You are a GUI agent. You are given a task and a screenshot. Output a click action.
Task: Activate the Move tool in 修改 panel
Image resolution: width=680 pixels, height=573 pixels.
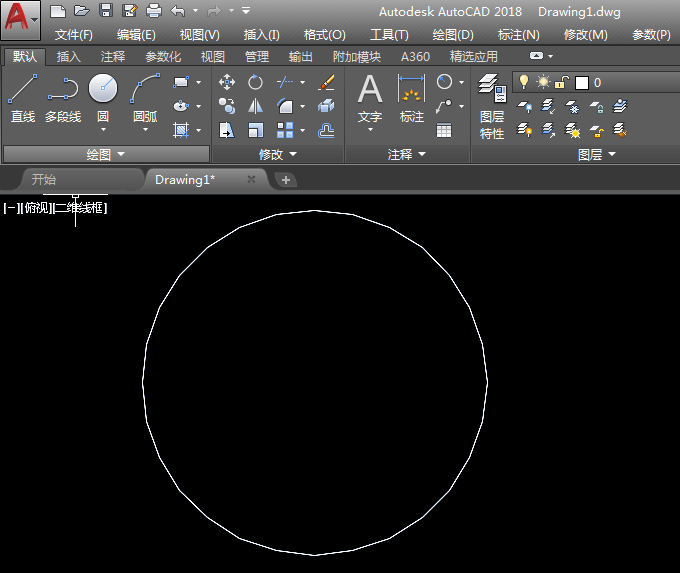(227, 82)
